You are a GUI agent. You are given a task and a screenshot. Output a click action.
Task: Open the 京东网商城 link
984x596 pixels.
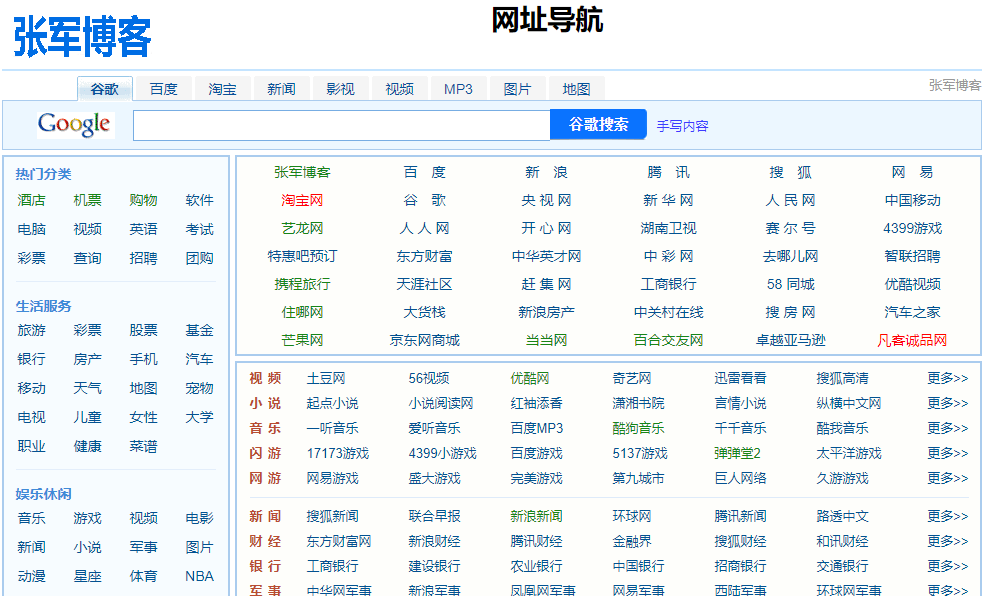pos(425,340)
